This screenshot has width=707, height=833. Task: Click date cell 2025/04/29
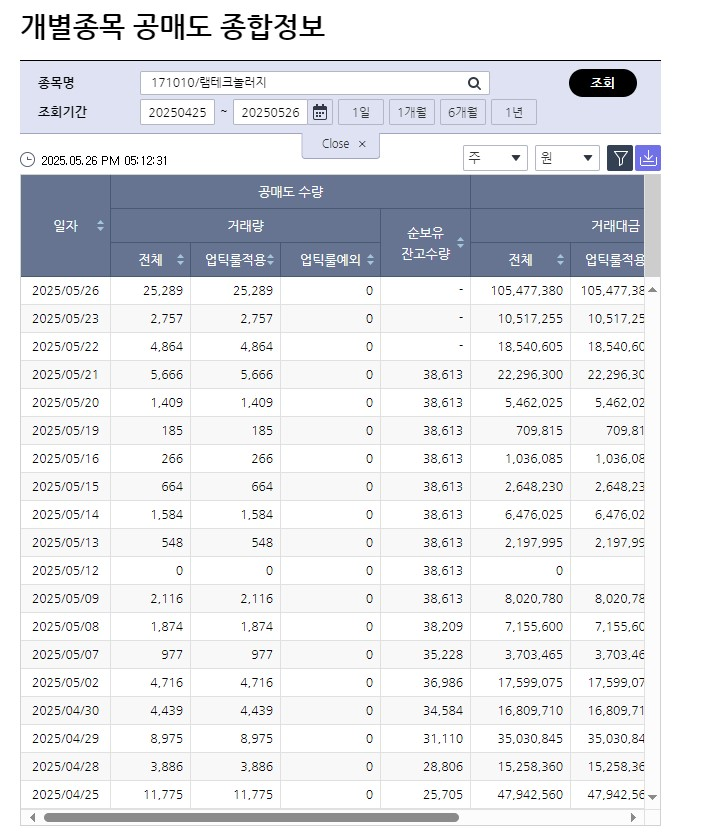click(65, 738)
